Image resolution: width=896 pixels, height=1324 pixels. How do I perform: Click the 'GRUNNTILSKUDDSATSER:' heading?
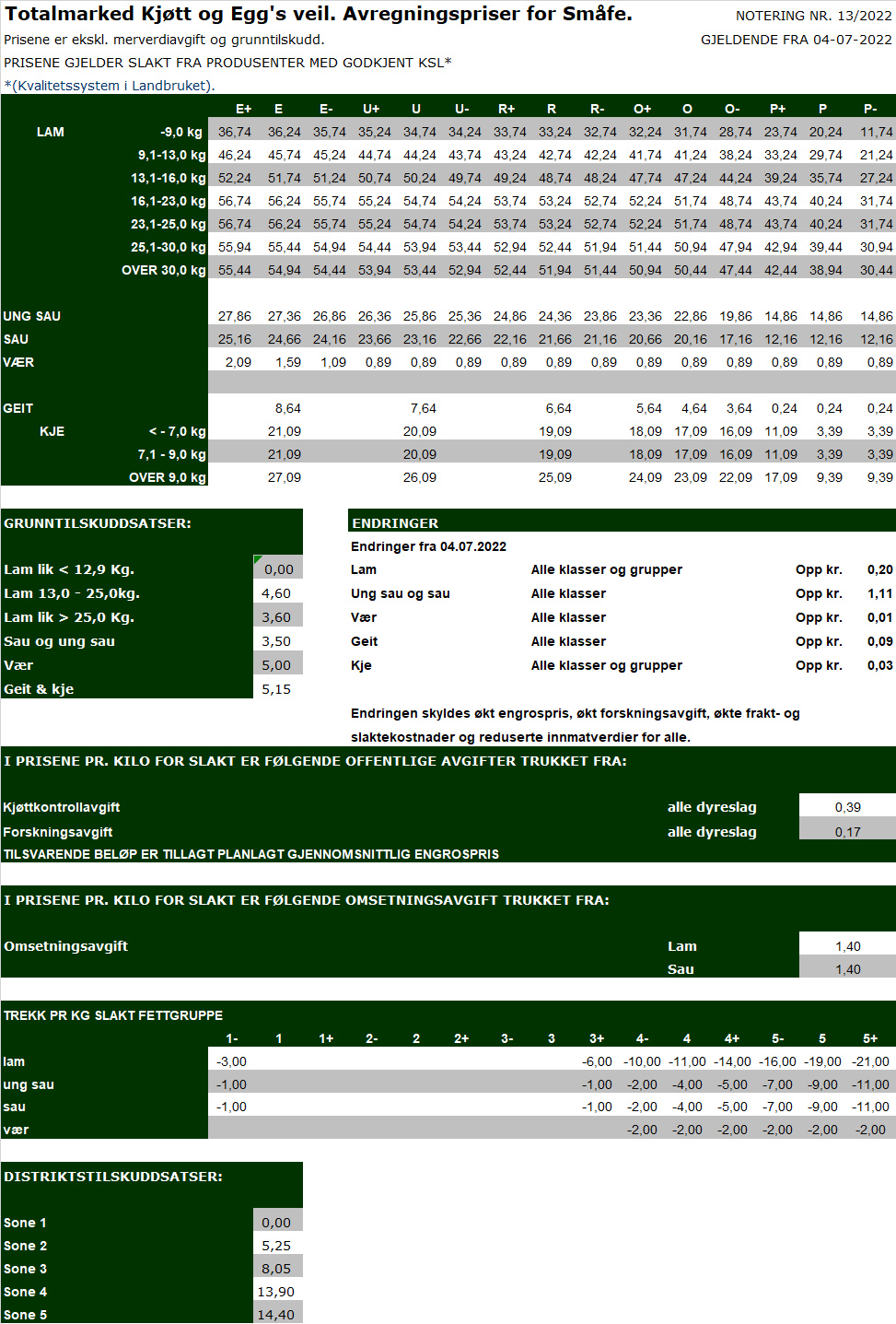[98, 523]
